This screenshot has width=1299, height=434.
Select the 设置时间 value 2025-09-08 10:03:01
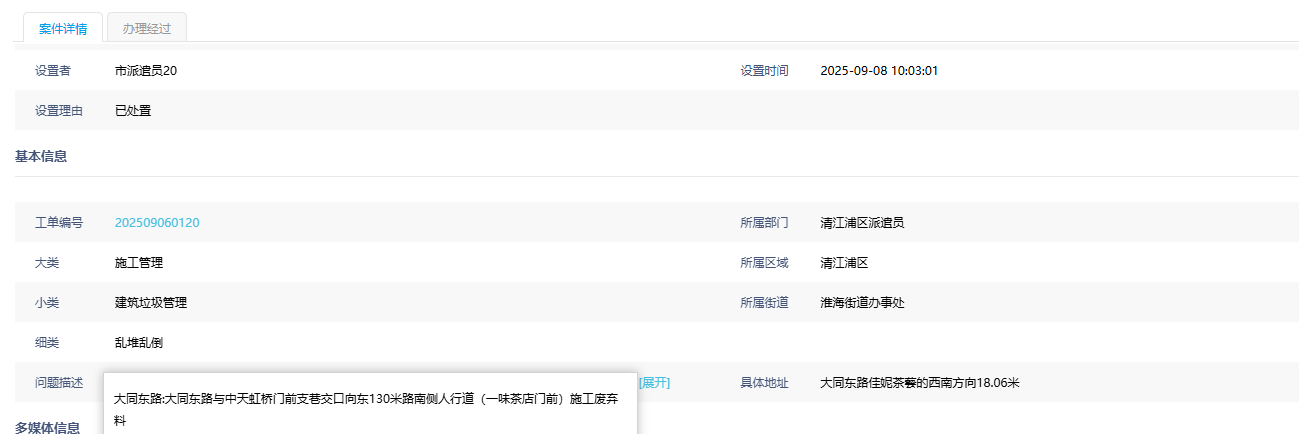(878, 71)
